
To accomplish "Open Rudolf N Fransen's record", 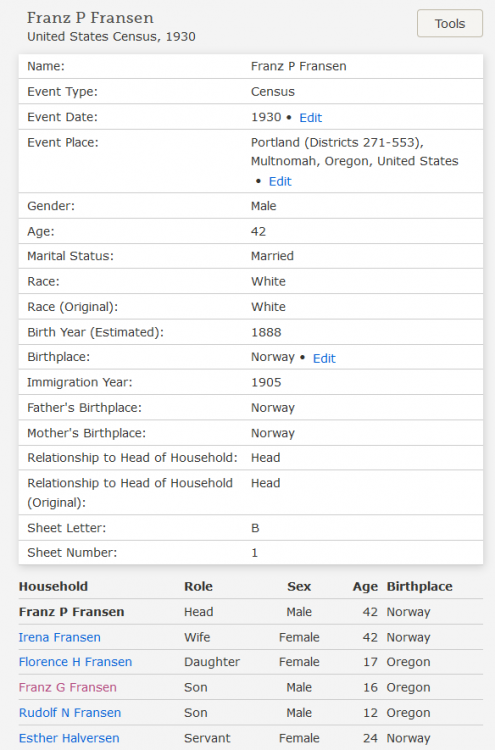I will coord(70,713).
